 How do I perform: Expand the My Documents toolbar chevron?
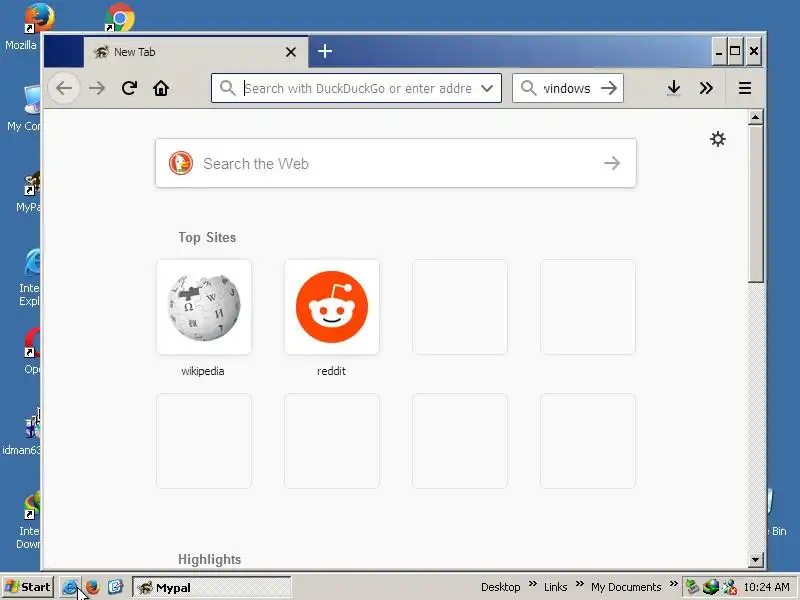[673, 584]
